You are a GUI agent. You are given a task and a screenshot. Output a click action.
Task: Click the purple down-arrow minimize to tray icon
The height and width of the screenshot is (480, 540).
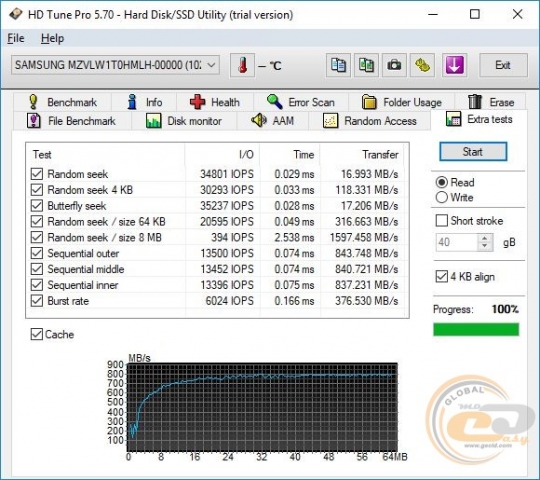[454, 65]
